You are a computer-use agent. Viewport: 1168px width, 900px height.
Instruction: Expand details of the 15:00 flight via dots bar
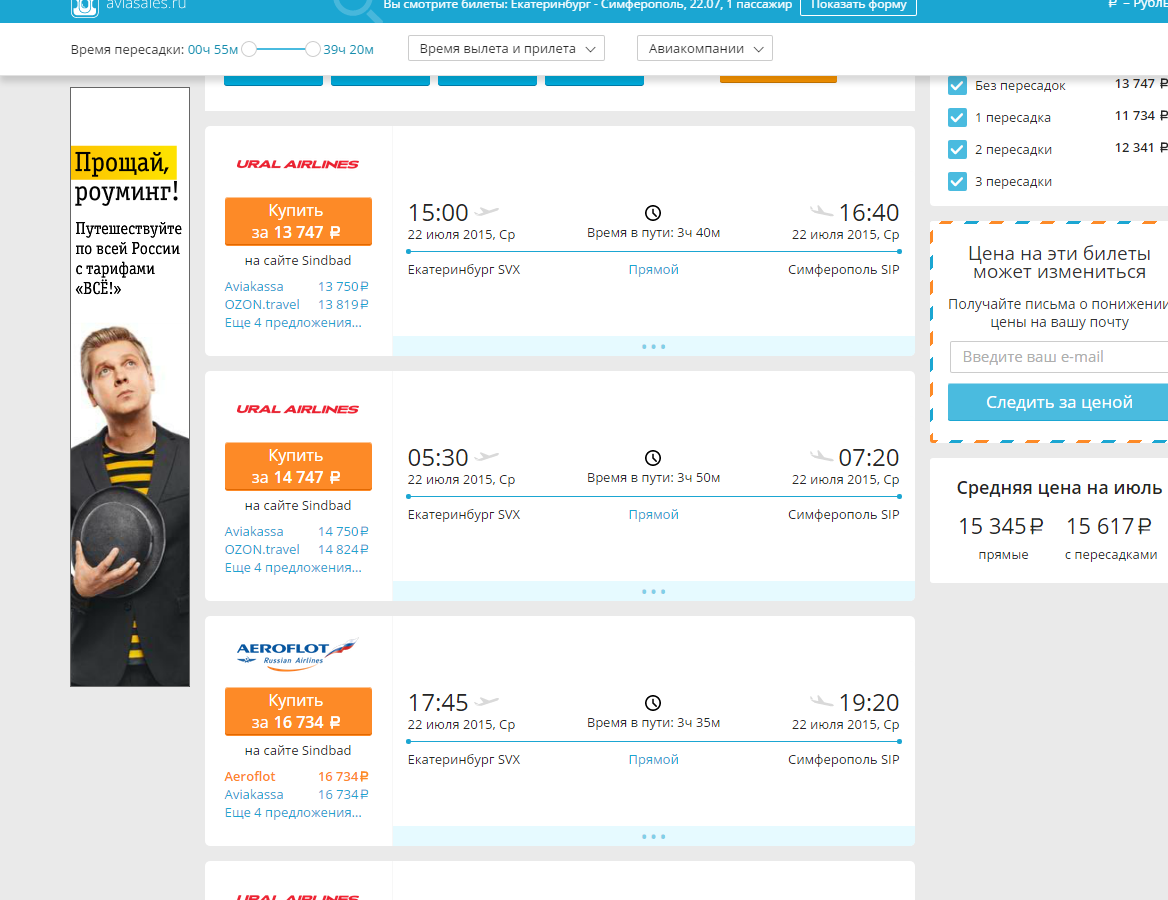pos(653,346)
